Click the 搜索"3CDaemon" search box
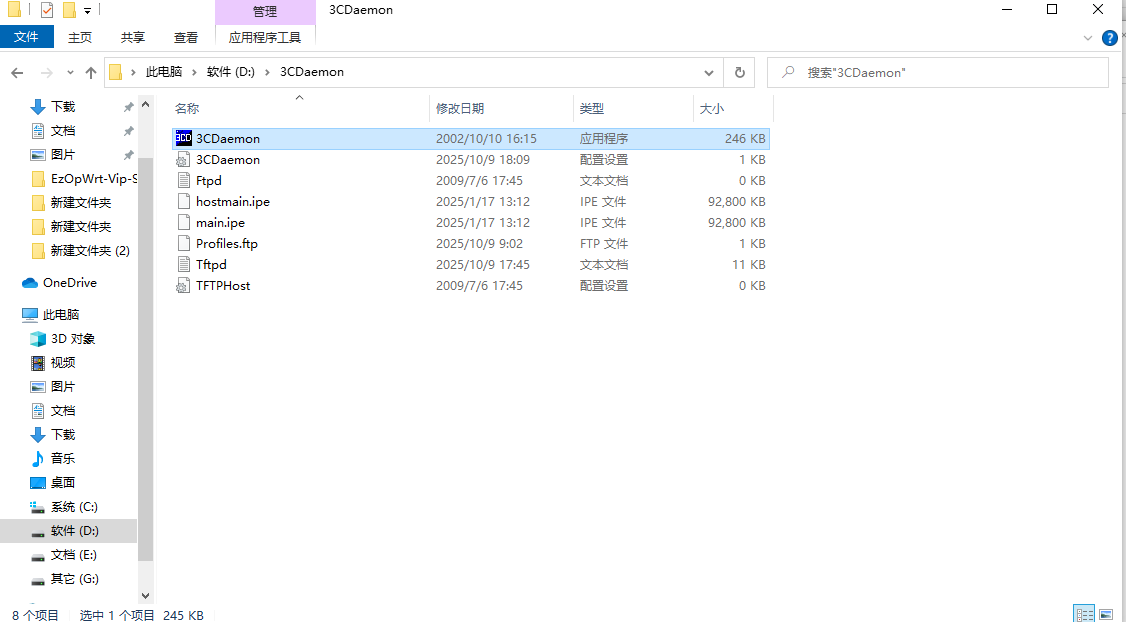This screenshot has height=622, width=1126. click(x=938, y=73)
